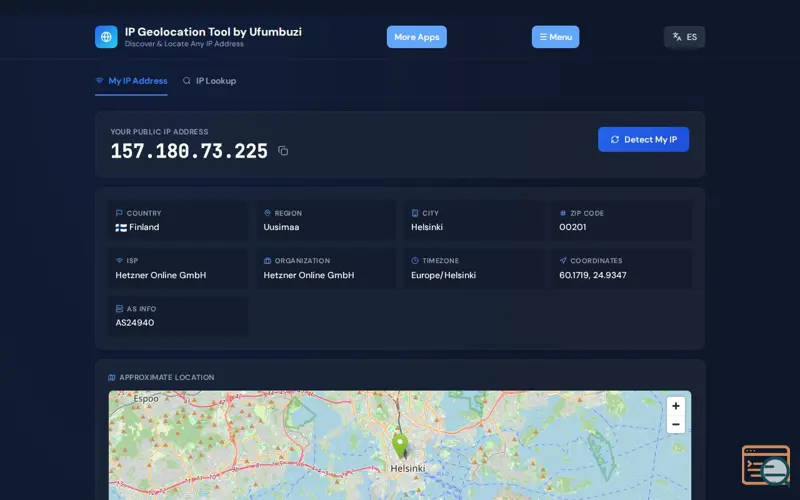Click the 157.180.73.225 IP address text
800x500 pixels.
pos(189,151)
